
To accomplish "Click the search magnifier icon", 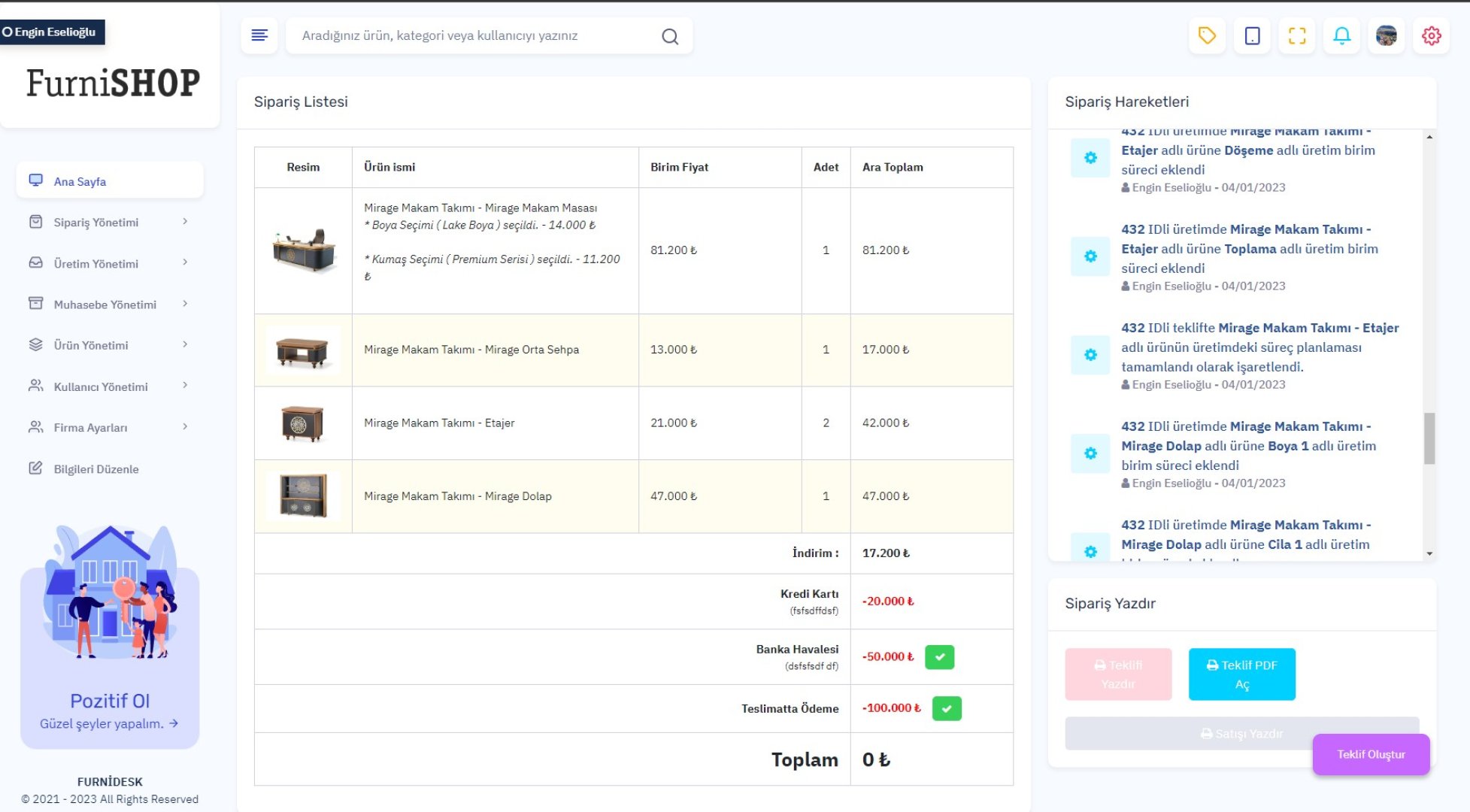I will click(x=669, y=36).
